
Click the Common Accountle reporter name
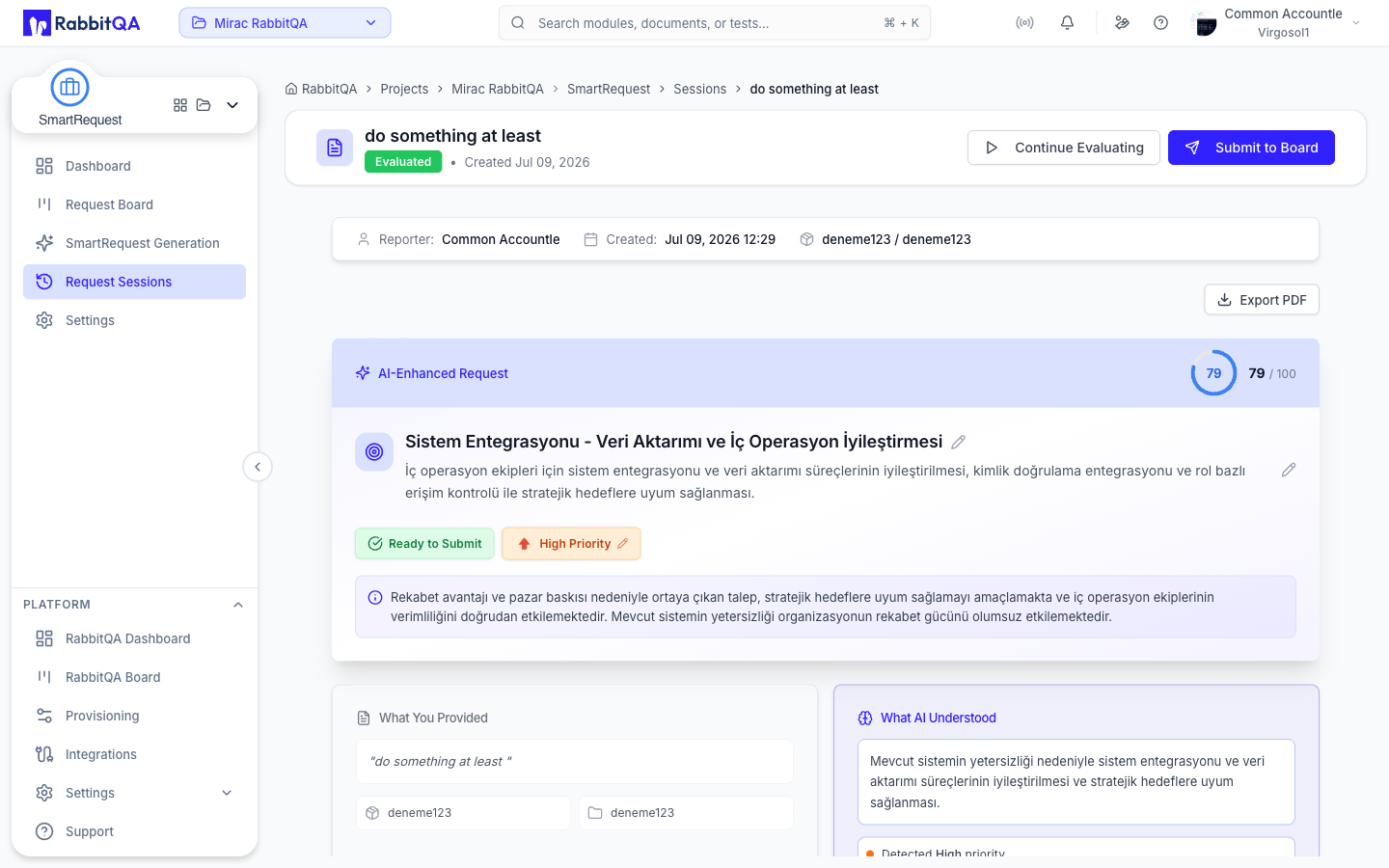click(501, 239)
